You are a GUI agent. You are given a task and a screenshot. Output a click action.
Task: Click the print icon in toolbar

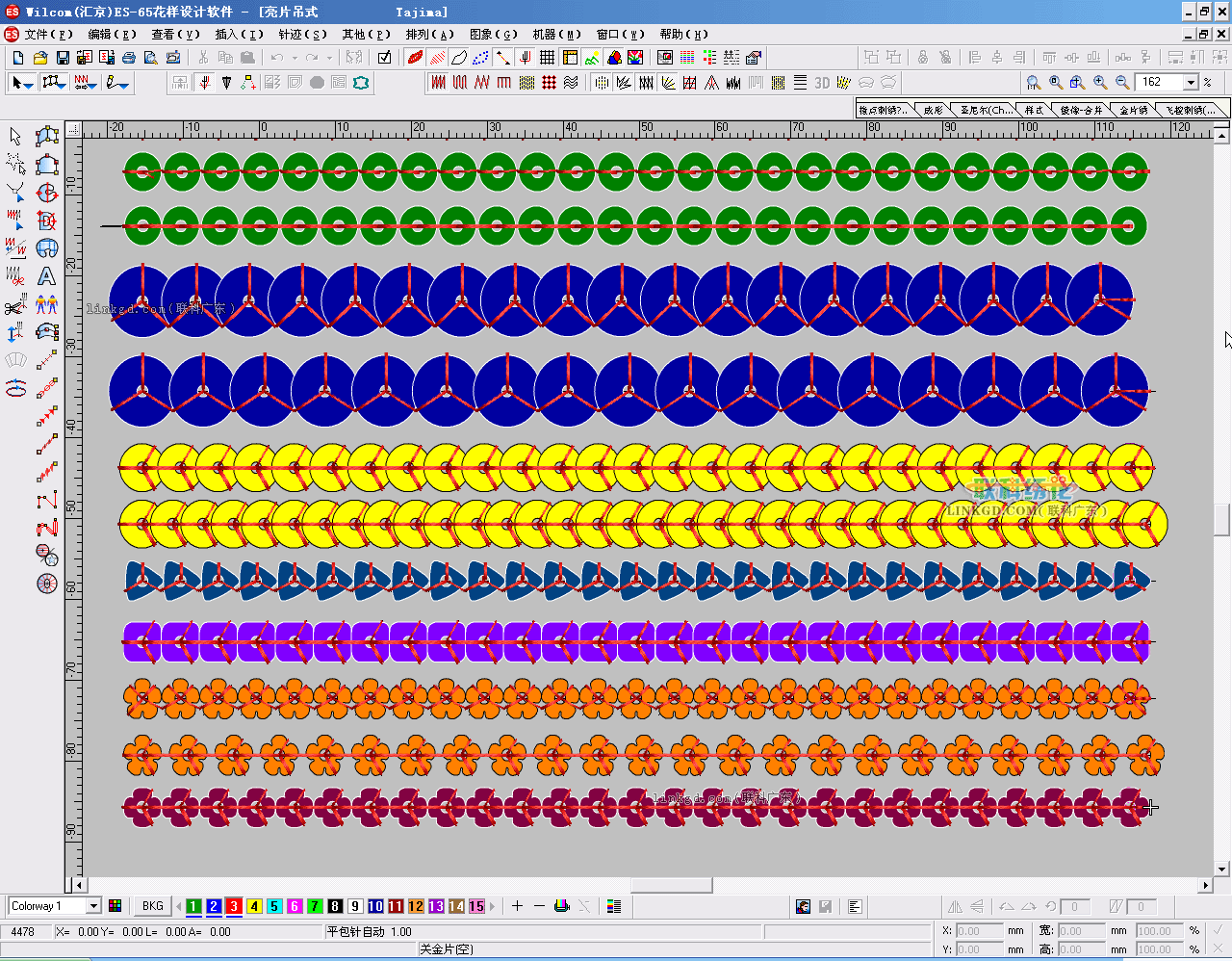coord(129,58)
